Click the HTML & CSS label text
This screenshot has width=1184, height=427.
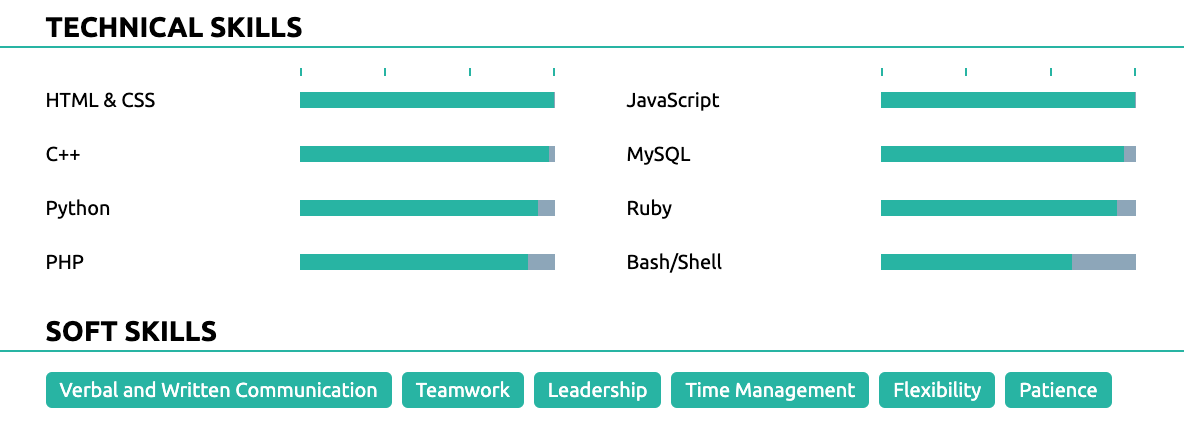click(x=100, y=101)
